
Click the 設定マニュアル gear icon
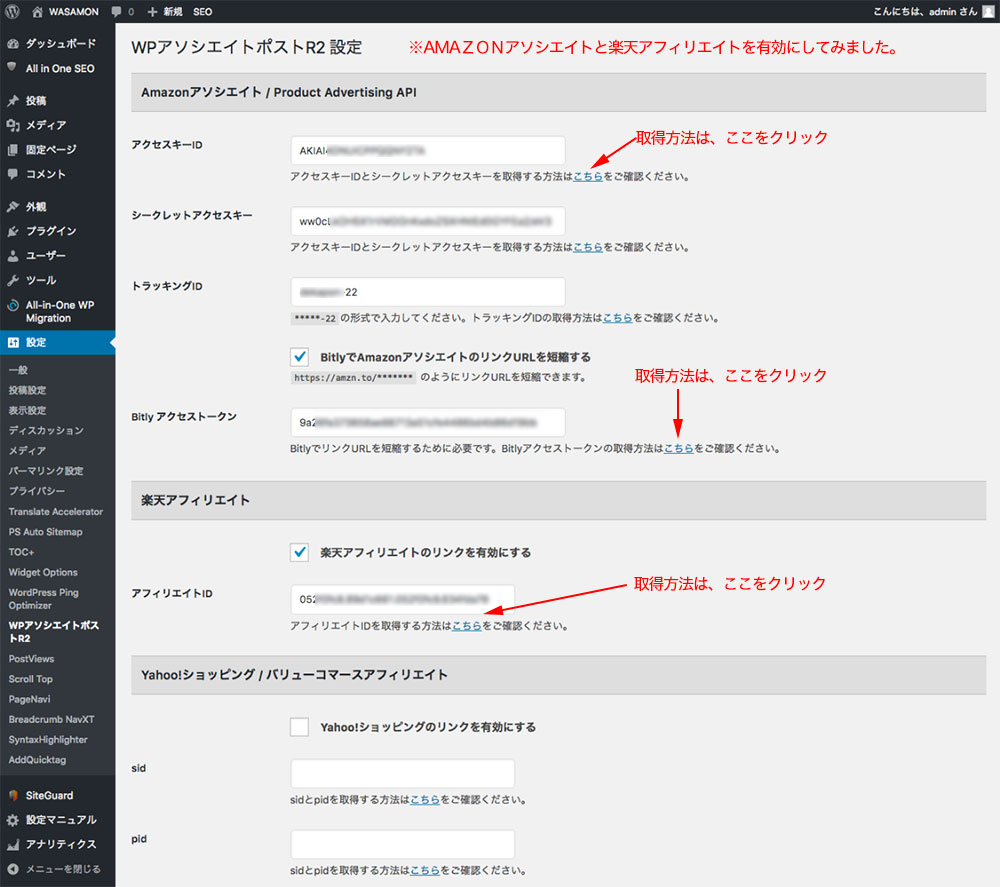click(13, 820)
